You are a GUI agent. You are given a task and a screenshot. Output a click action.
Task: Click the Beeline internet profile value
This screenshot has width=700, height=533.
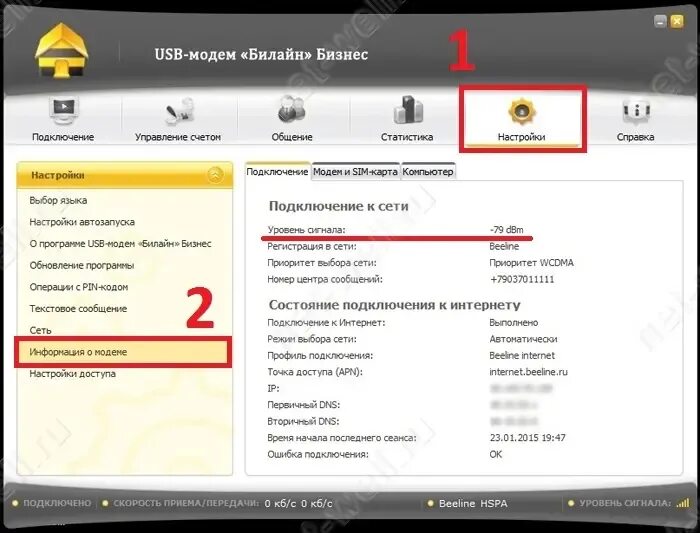point(522,356)
